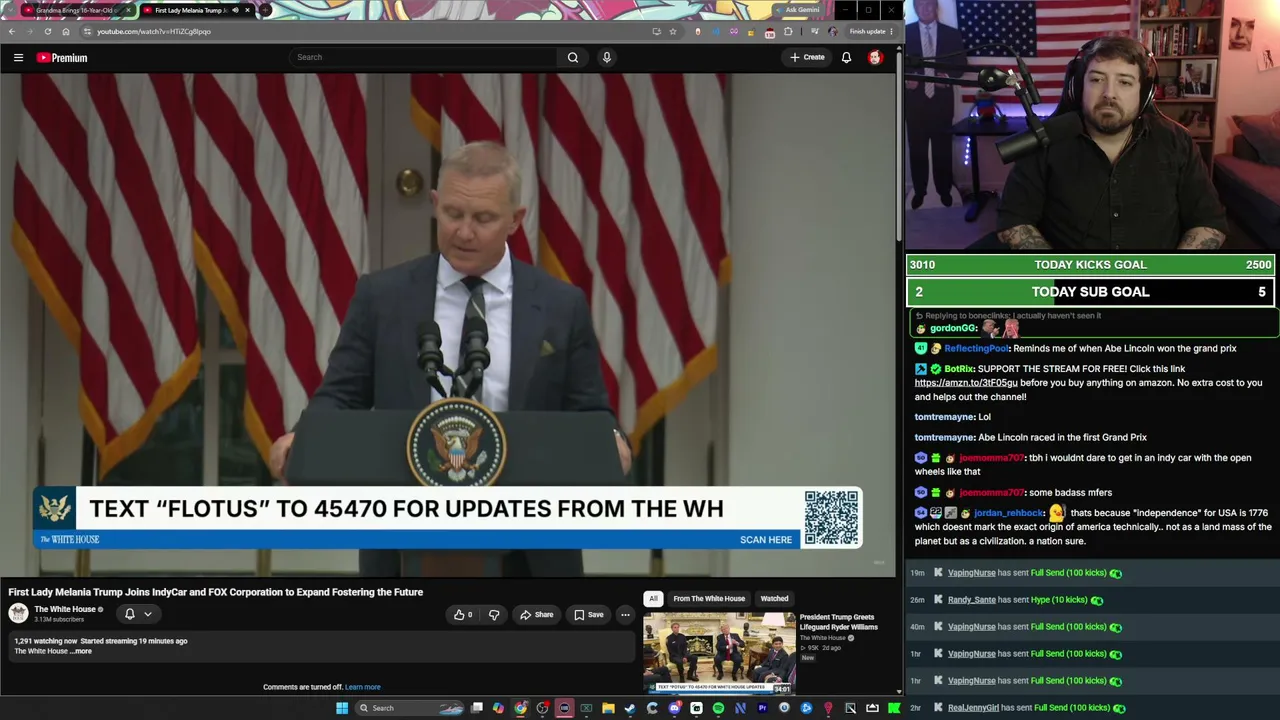Image resolution: width=1280 pixels, height=720 pixels.
Task: Open the Chrome extensions puzzle menu
Action: point(788,31)
